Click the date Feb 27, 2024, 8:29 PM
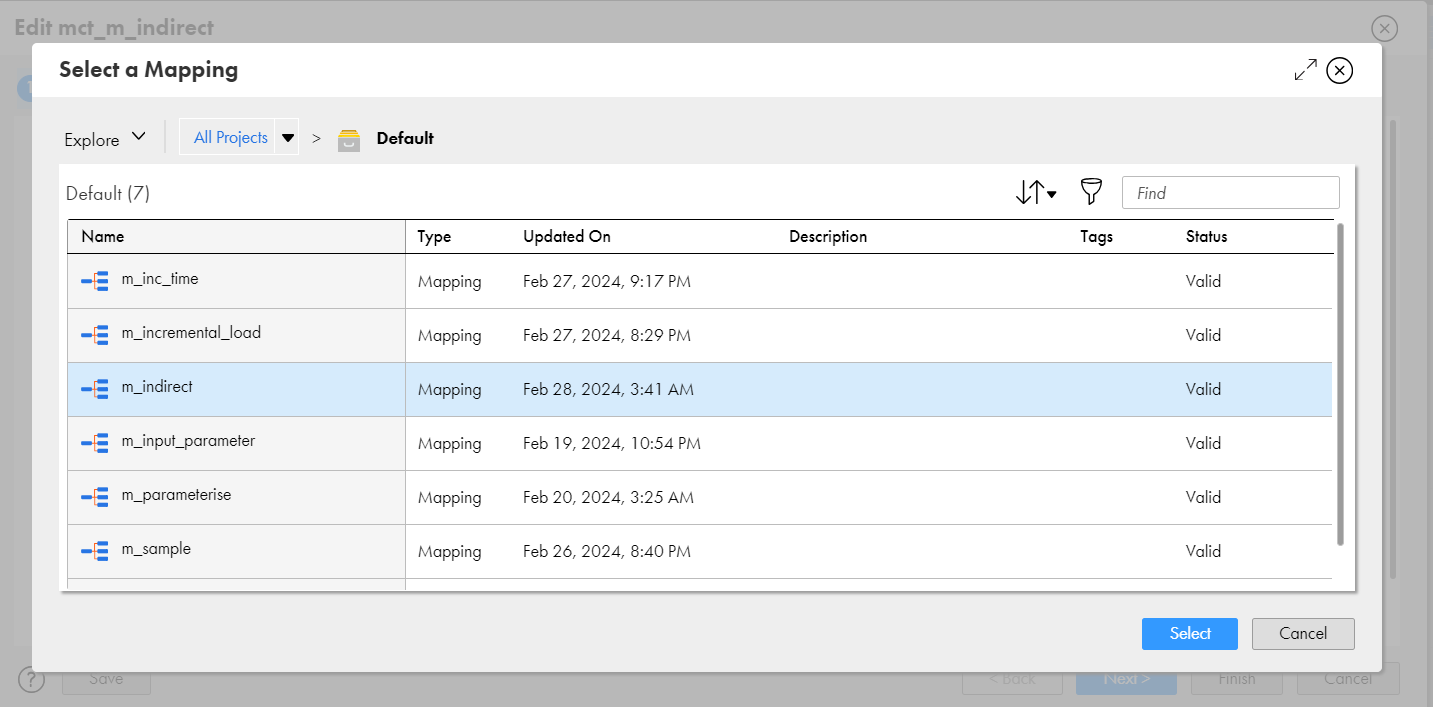Image resolution: width=1433 pixels, height=707 pixels. tap(607, 336)
